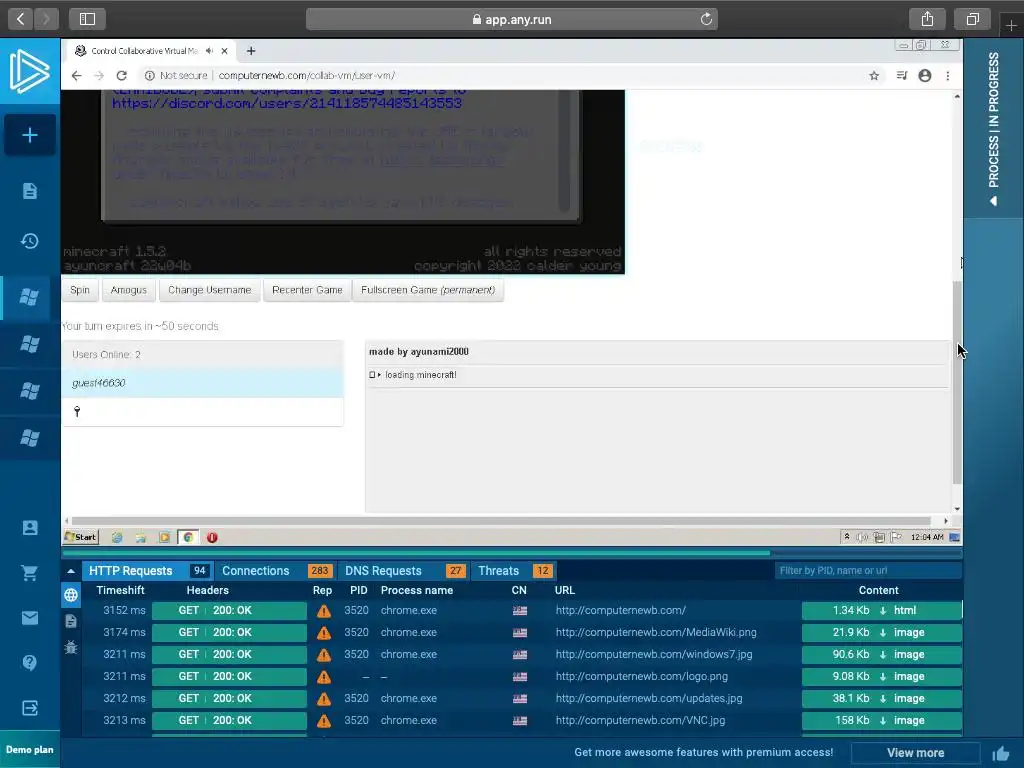Start a new task with plus icon

(29, 135)
